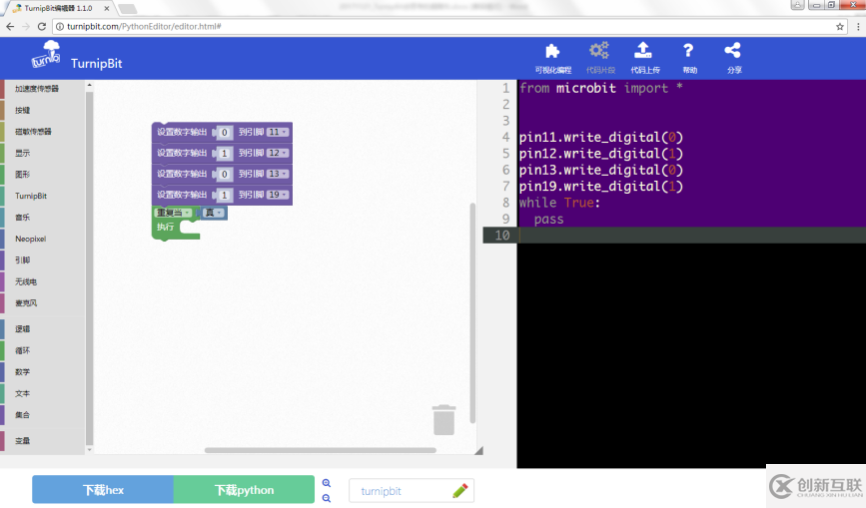Viewport: 866px width, 508px height.
Task: Click the trash can on the block workspace
Action: tap(443, 420)
